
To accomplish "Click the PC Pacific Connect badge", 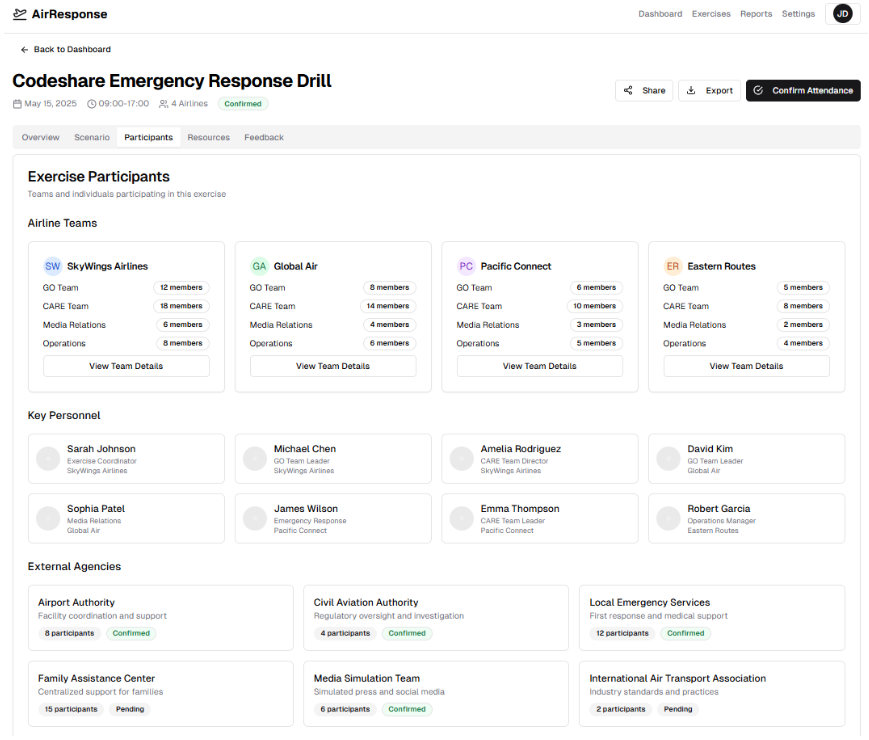I will pos(466,266).
